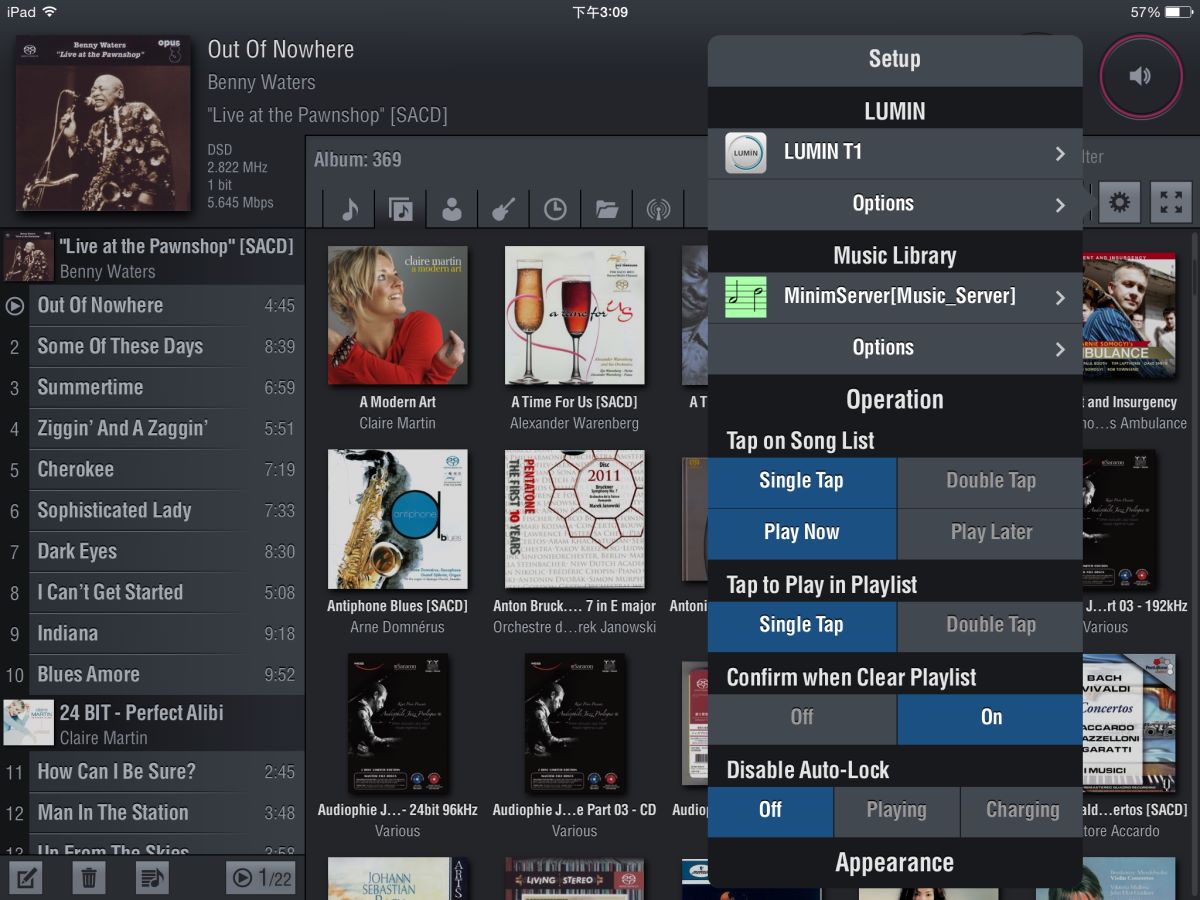This screenshot has width=1200, height=900.
Task: Play the track Dark Eyes
Action: (x=152, y=552)
